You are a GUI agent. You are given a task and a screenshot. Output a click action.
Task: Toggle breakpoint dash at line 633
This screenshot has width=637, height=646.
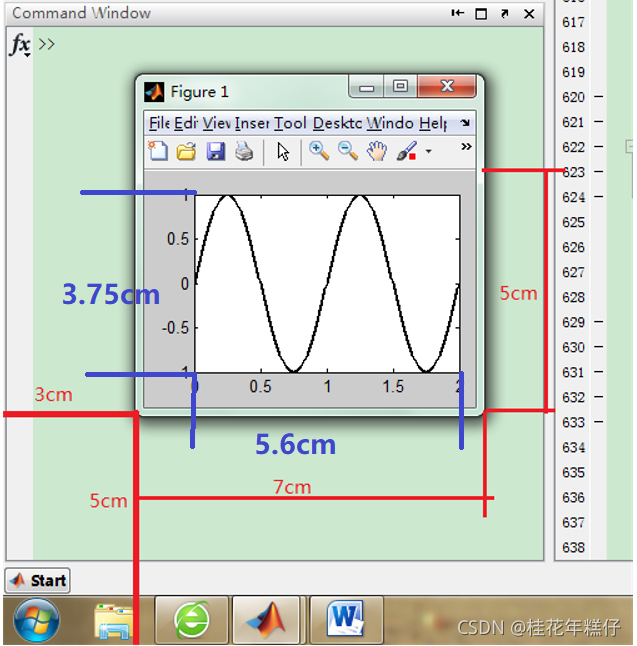point(599,422)
